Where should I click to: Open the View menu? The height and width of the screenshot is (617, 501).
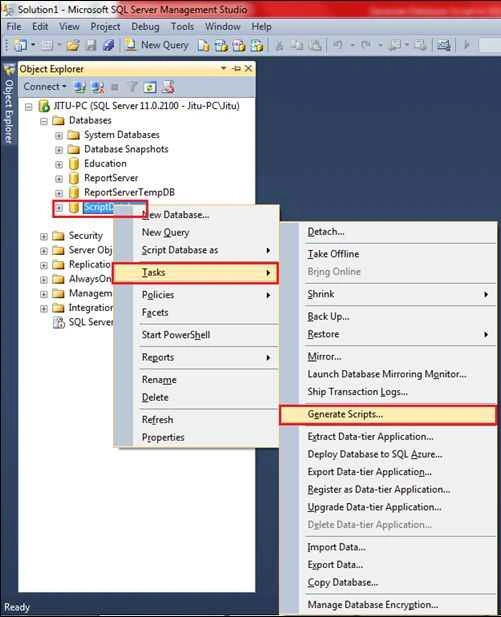(x=69, y=27)
